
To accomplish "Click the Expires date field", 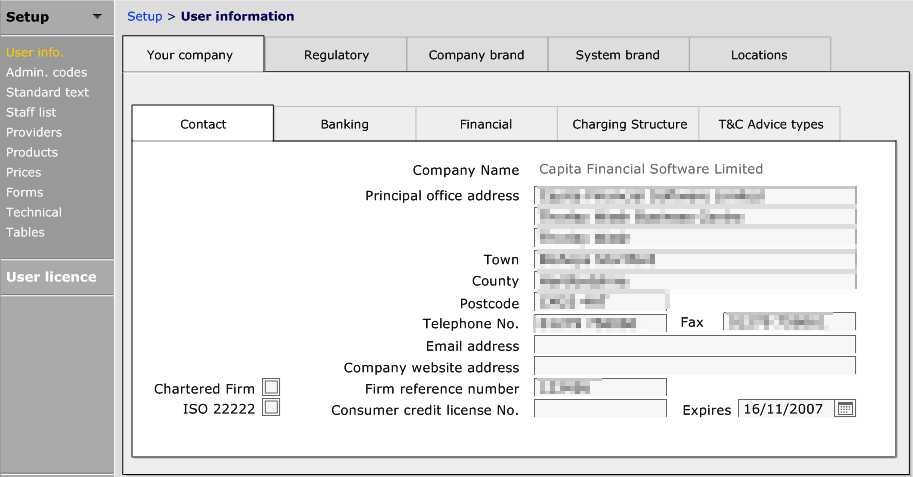I will click(x=785, y=409).
